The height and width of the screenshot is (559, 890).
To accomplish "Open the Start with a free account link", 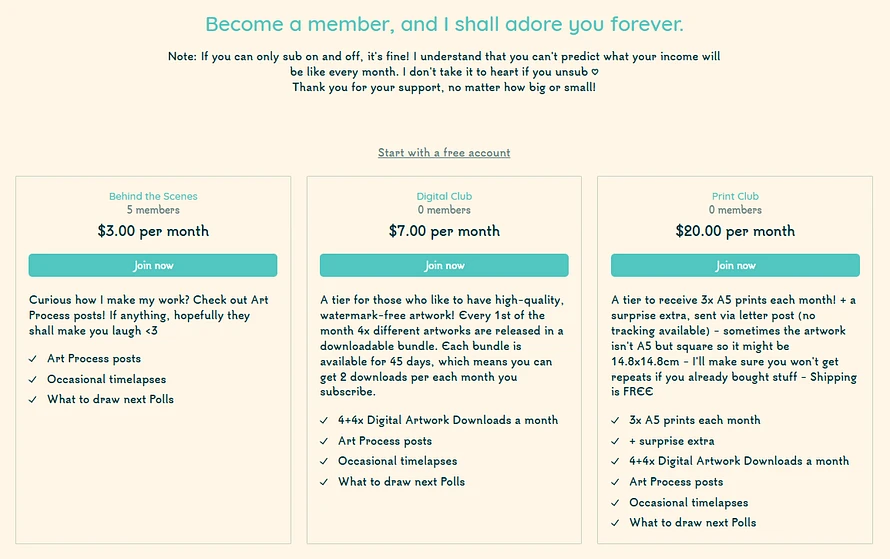I will (444, 153).
